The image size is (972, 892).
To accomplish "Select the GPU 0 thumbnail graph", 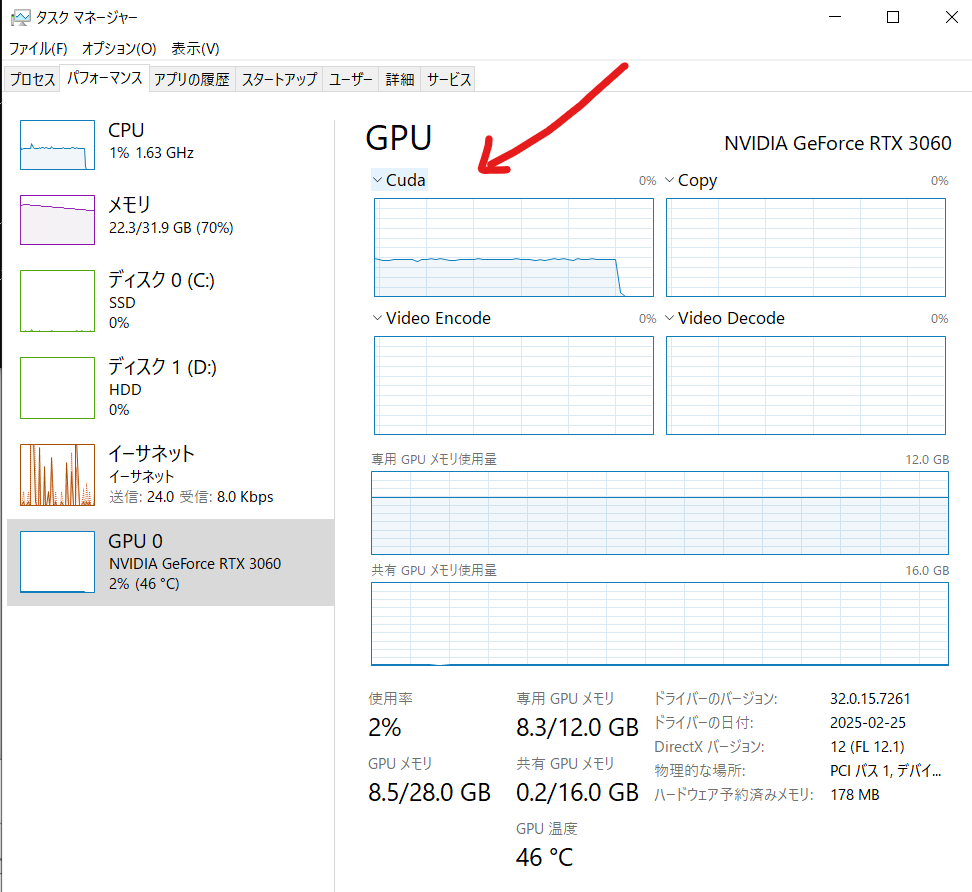I will coord(57,562).
